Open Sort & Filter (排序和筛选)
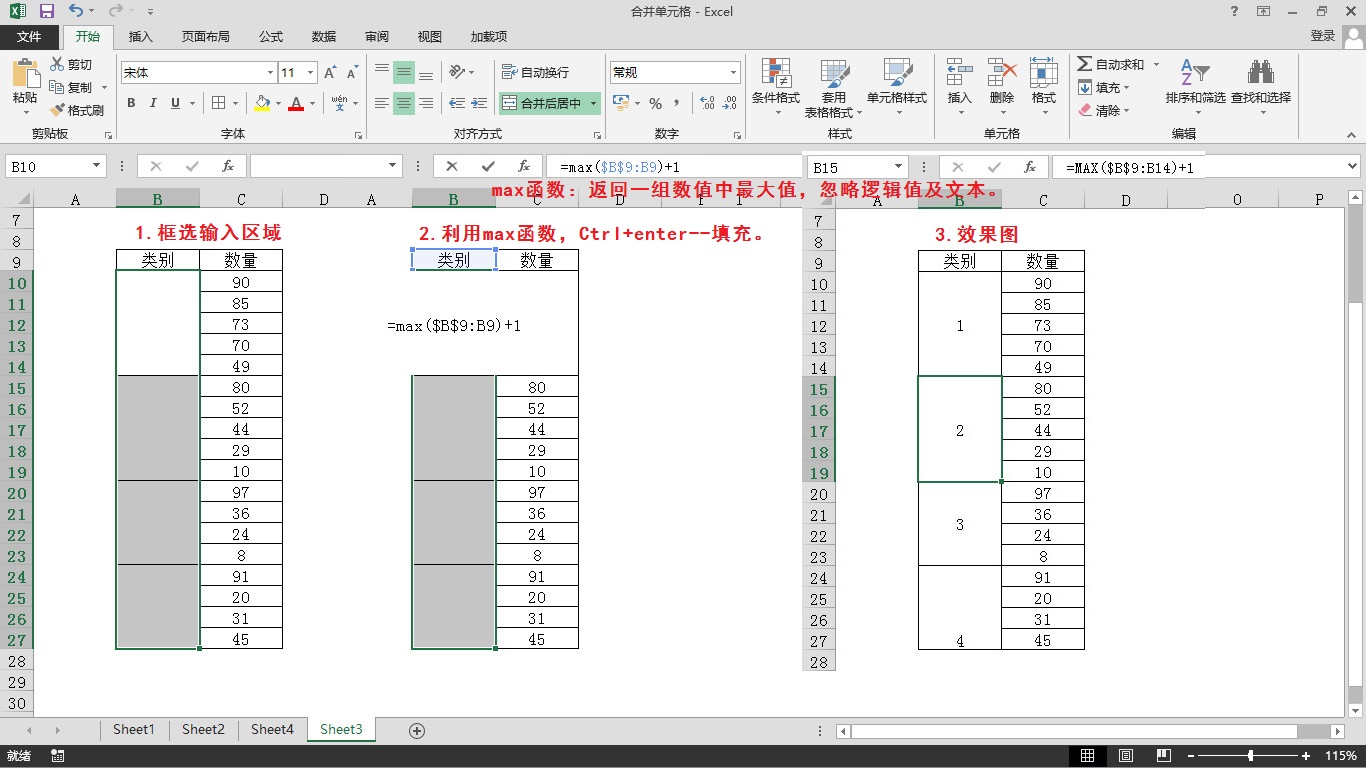Screen dimensions: 1366x768 click(x=1195, y=87)
